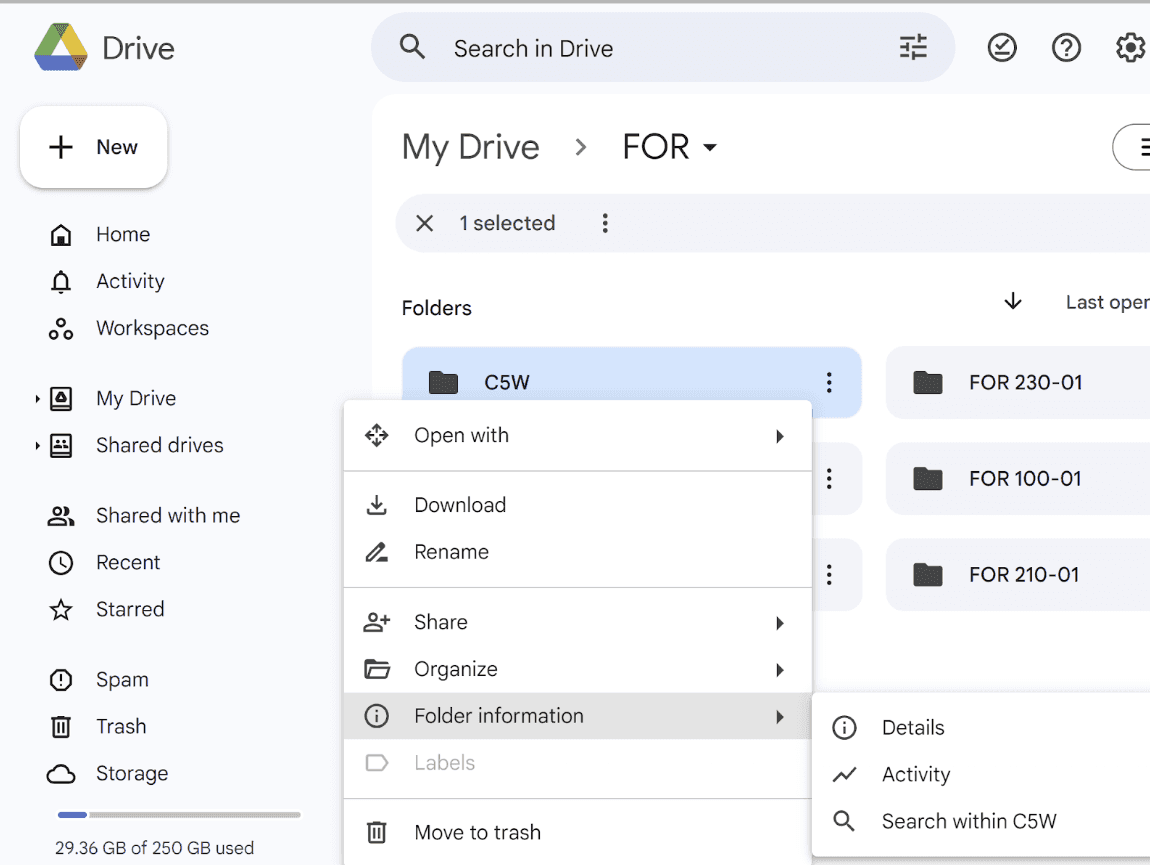The image size is (1150, 865).
Task: Open Activity in the Folder information submenu
Action: [x=981, y=775]
